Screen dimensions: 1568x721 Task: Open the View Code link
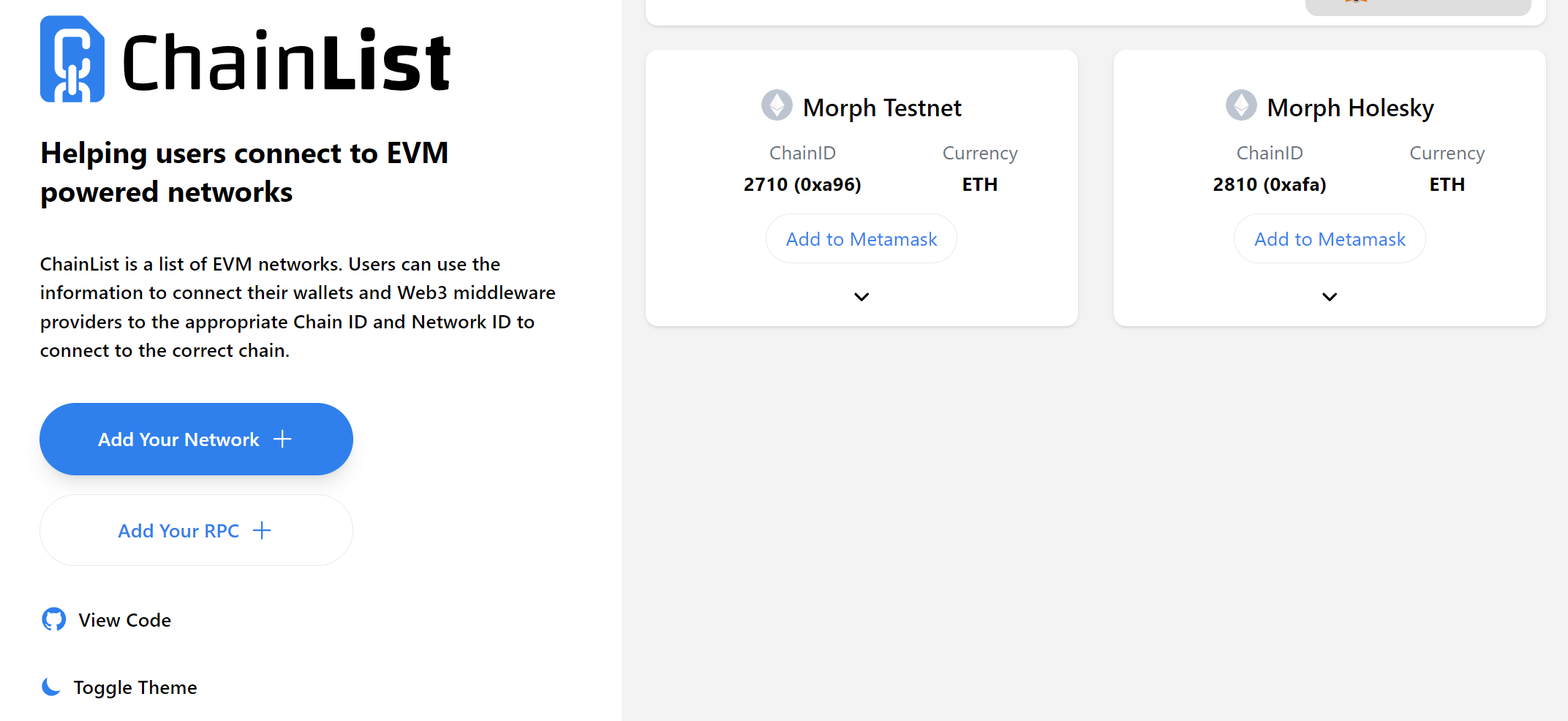[124, 620]
